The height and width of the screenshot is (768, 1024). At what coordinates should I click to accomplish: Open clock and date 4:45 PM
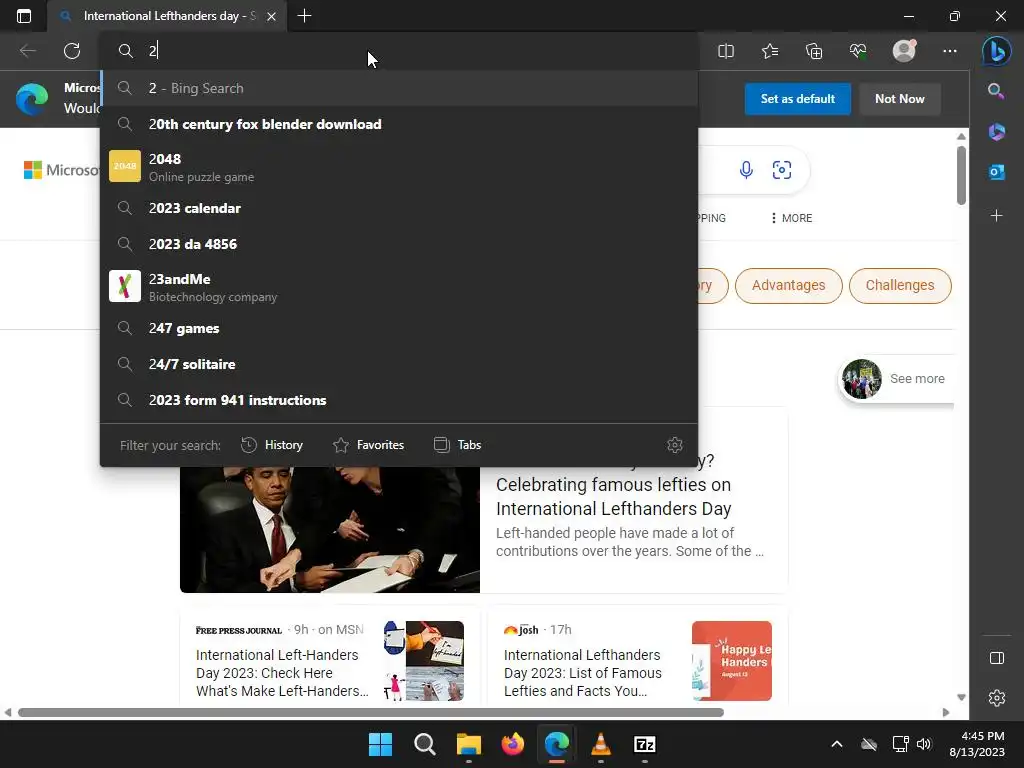pyautogui.click(x=977, y=744)
